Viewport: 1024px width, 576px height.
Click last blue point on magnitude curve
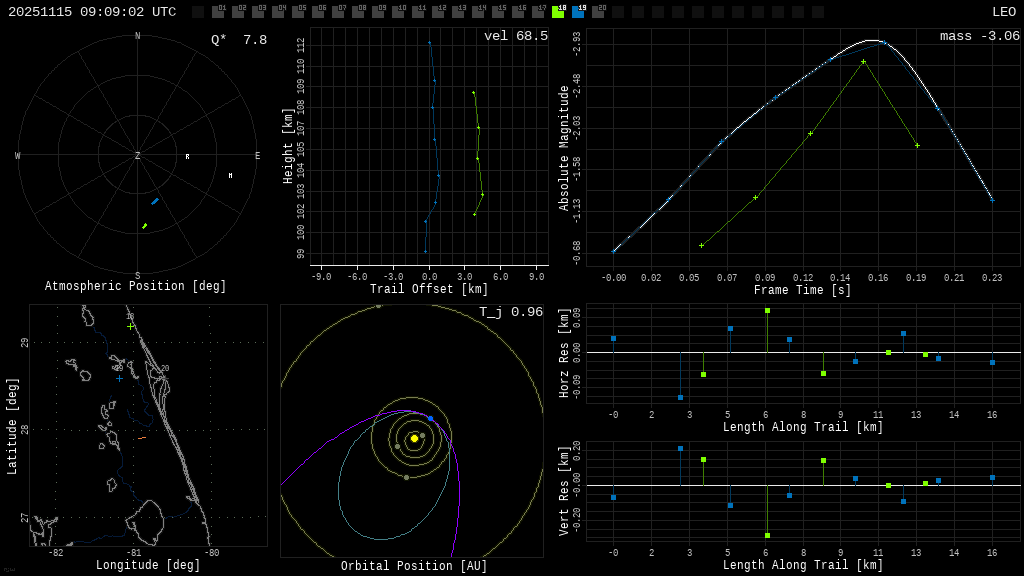992,200
